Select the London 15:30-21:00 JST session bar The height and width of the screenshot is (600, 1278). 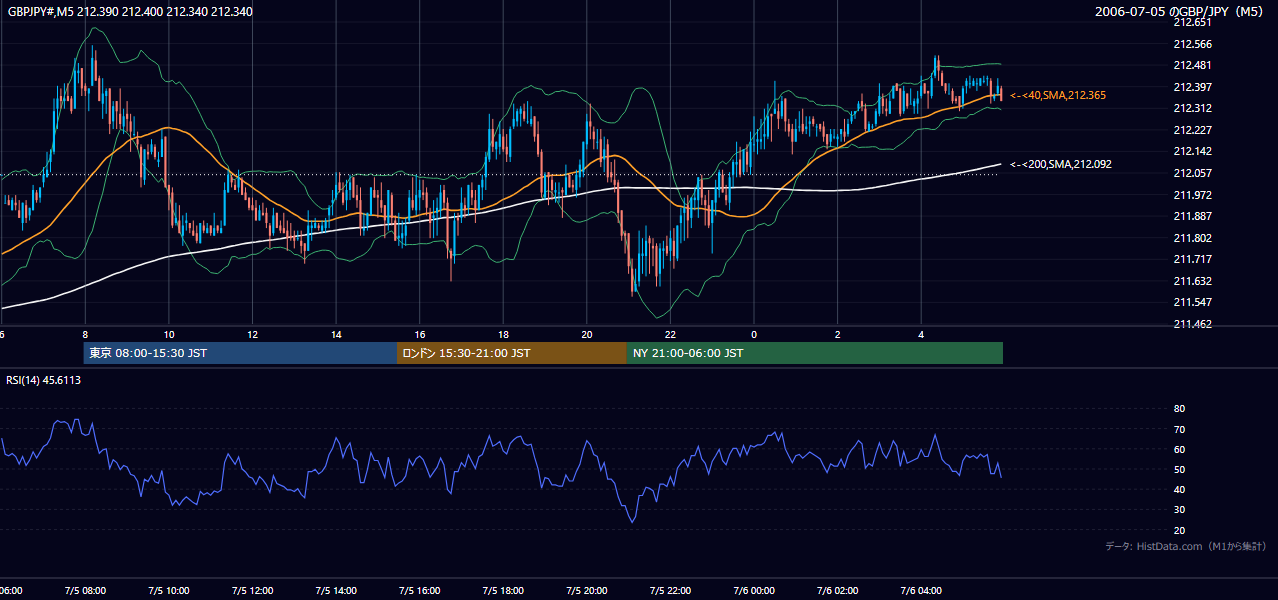512,353
